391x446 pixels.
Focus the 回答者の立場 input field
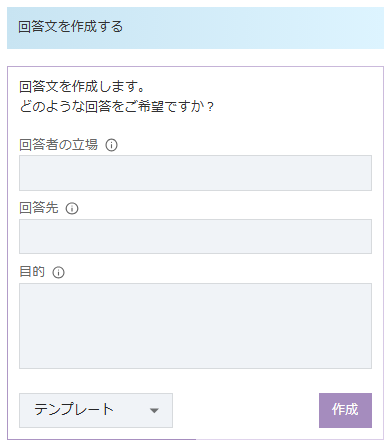195,173
